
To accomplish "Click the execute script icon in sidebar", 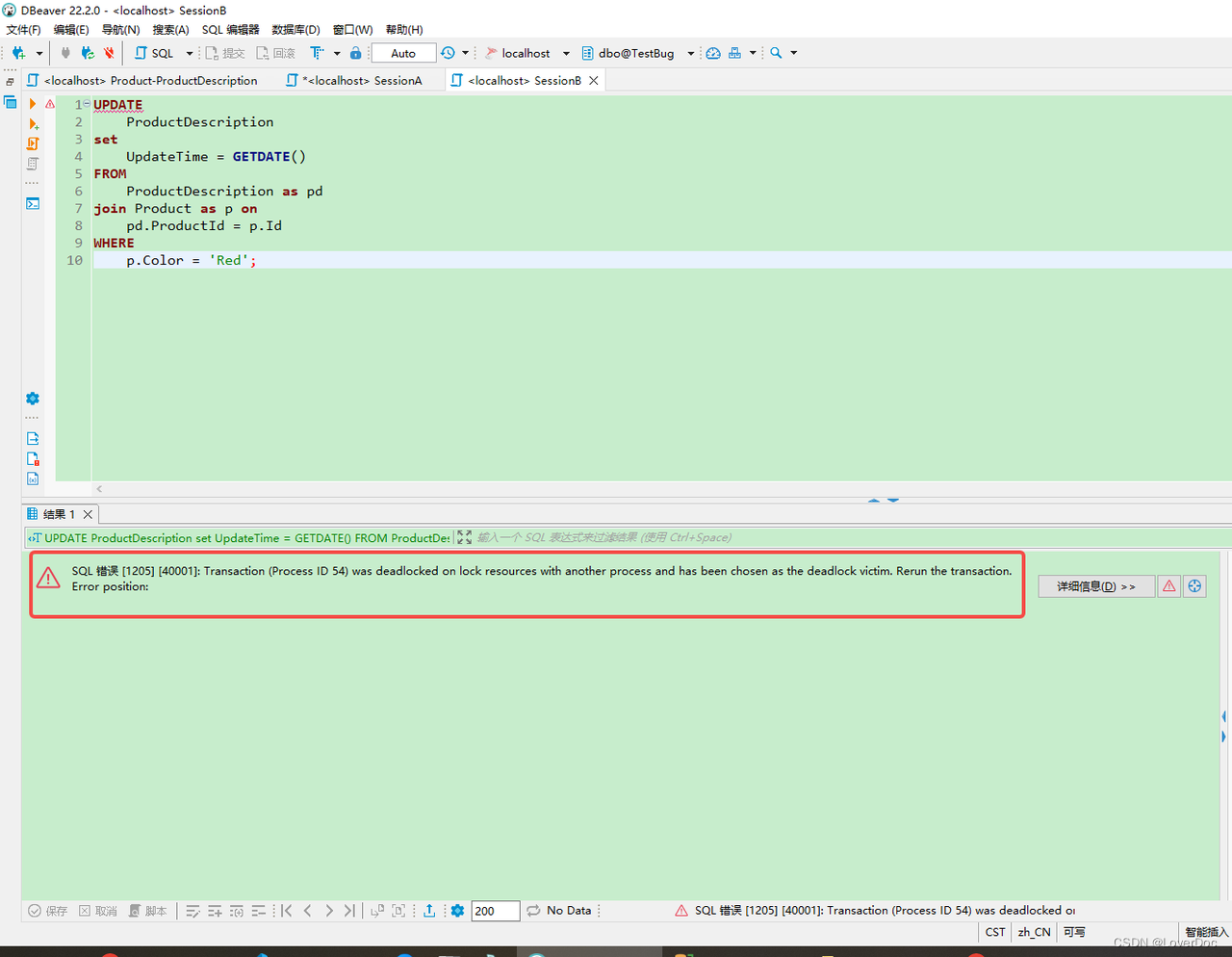I will [x=33, y=143].
